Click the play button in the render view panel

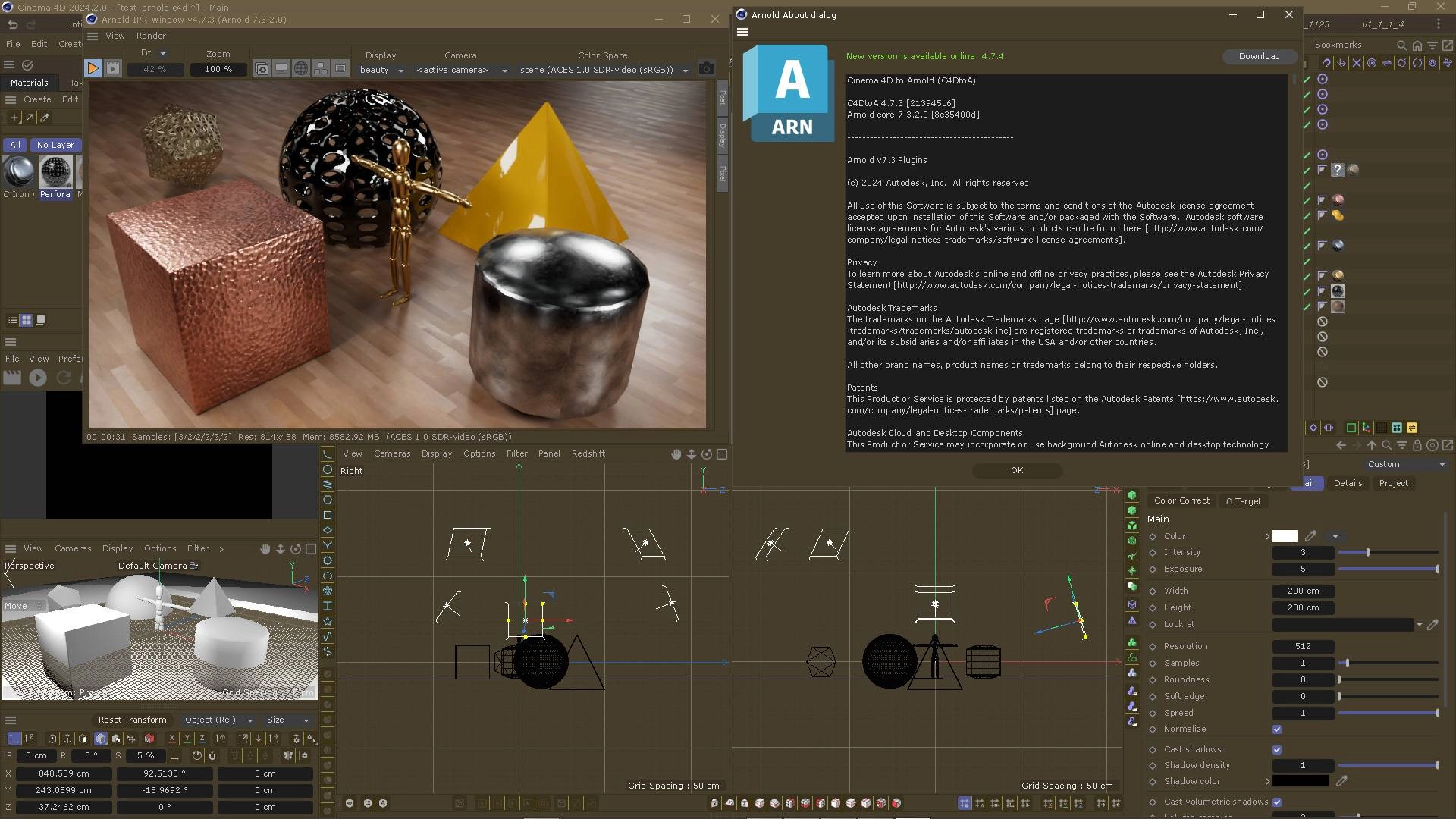point(37,378)
